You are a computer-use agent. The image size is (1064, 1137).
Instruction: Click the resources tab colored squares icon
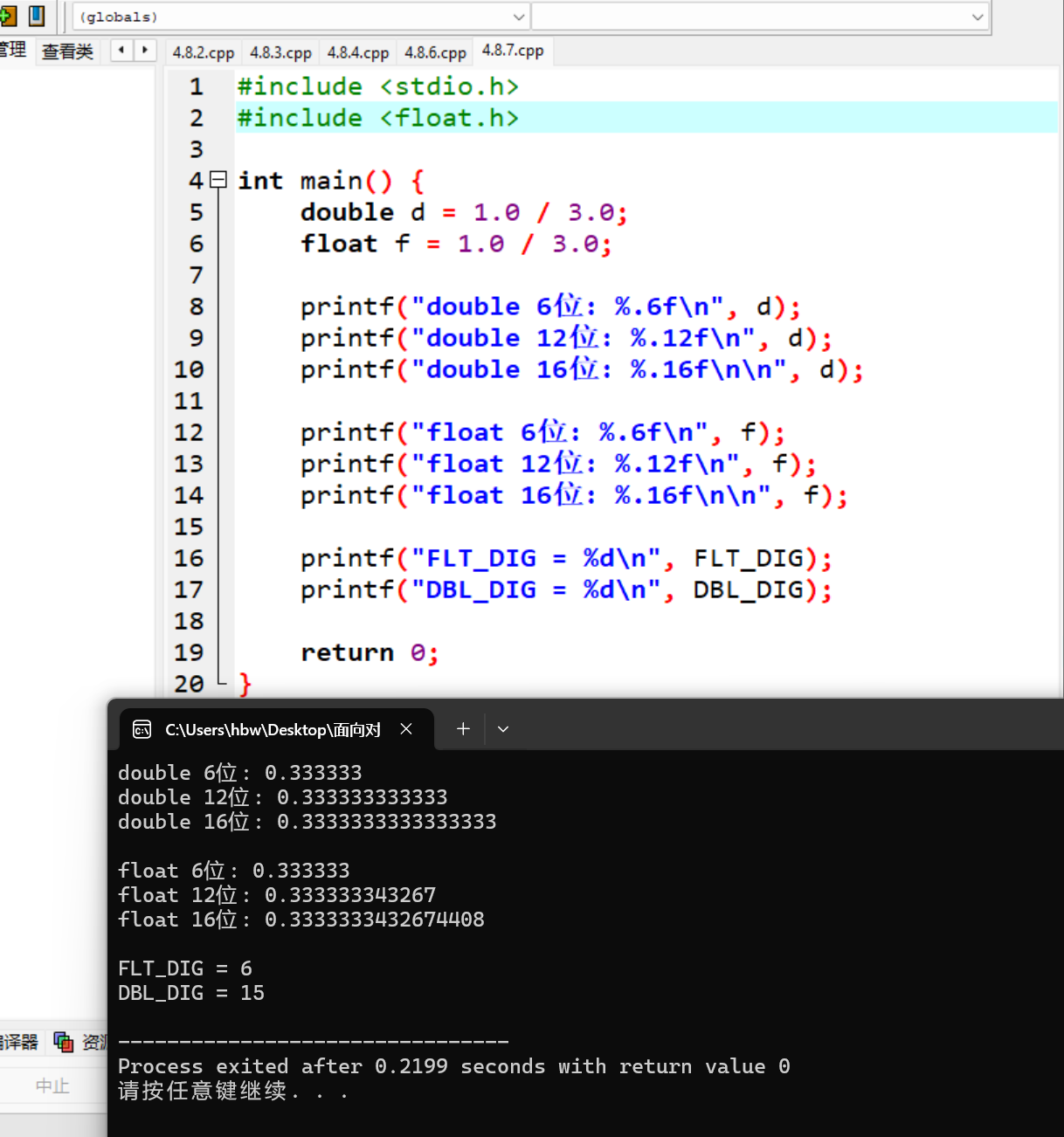[x=63, y=1041]
